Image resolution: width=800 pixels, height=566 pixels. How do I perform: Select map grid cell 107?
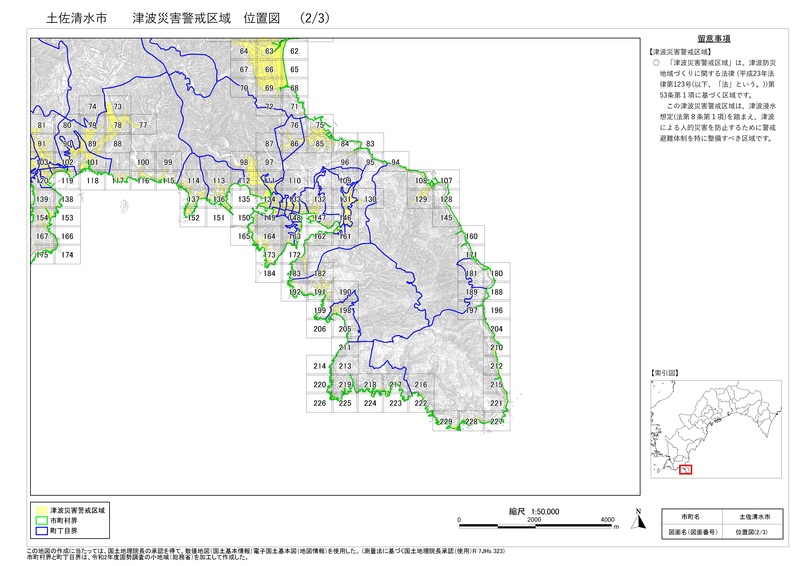coord(446,181)
